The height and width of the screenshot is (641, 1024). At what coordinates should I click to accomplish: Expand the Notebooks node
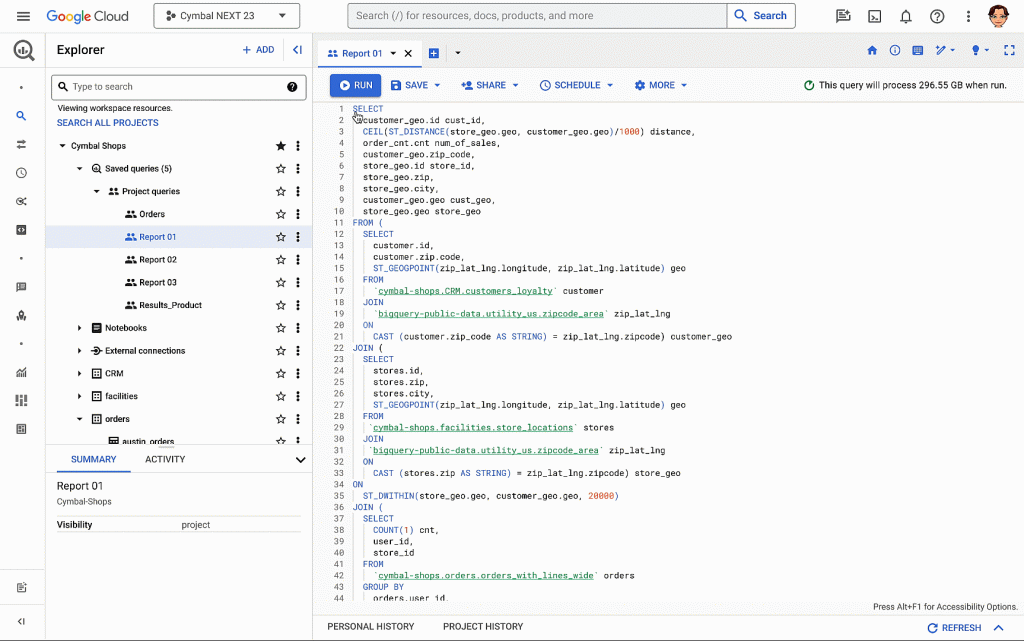pyautogui.click(x=80, y=328)
